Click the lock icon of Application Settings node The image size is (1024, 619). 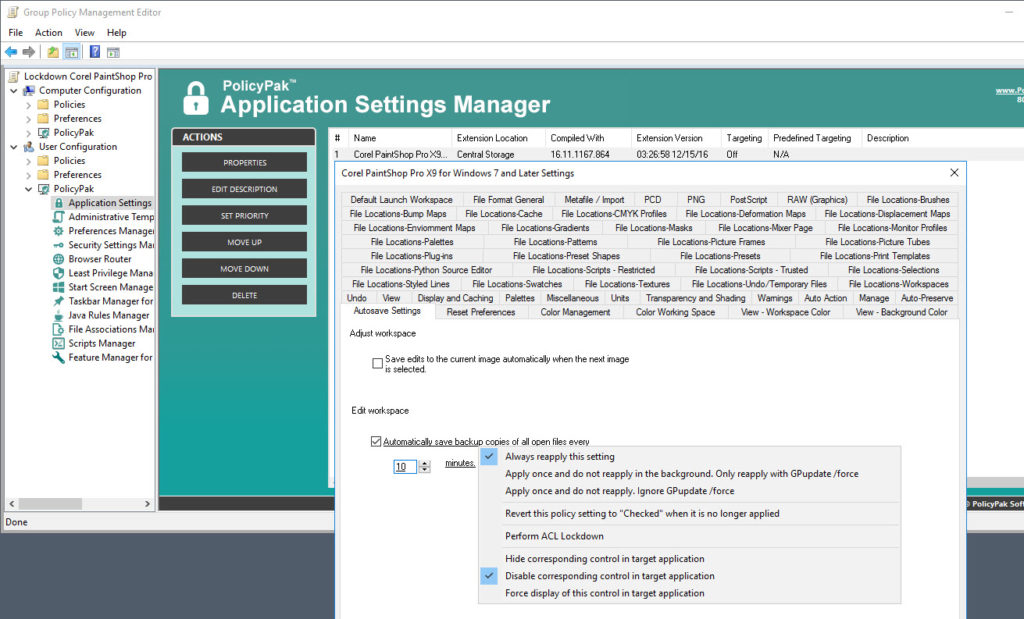point(59,203)
